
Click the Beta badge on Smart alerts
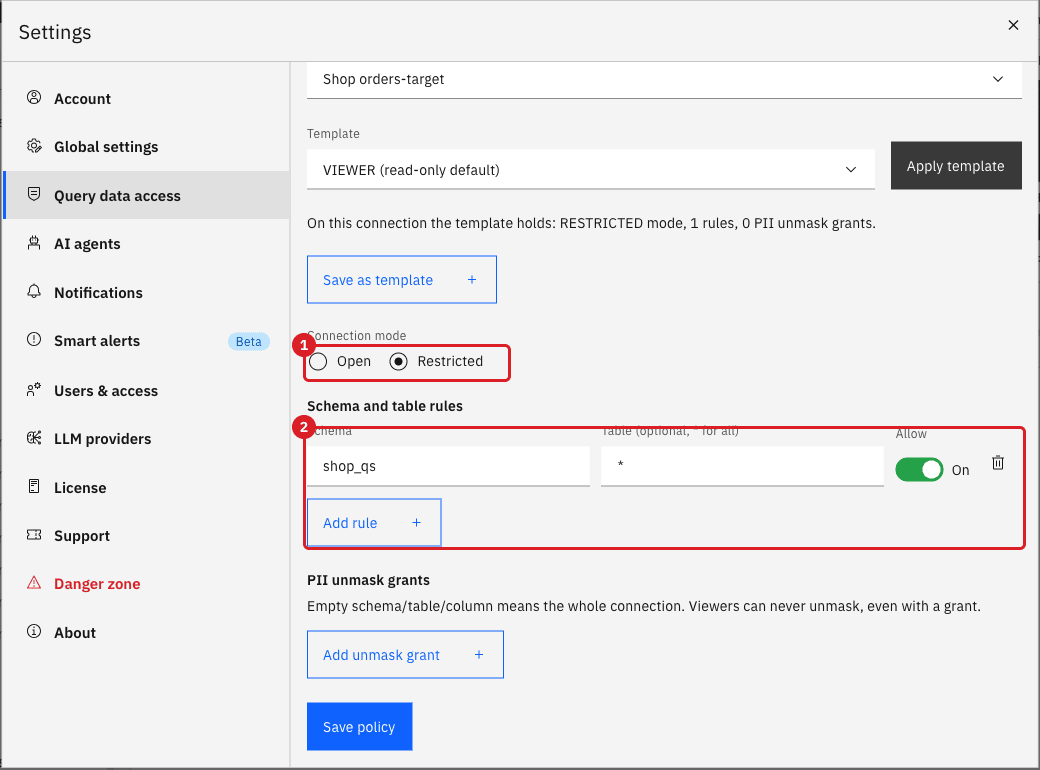click(249, 342)
